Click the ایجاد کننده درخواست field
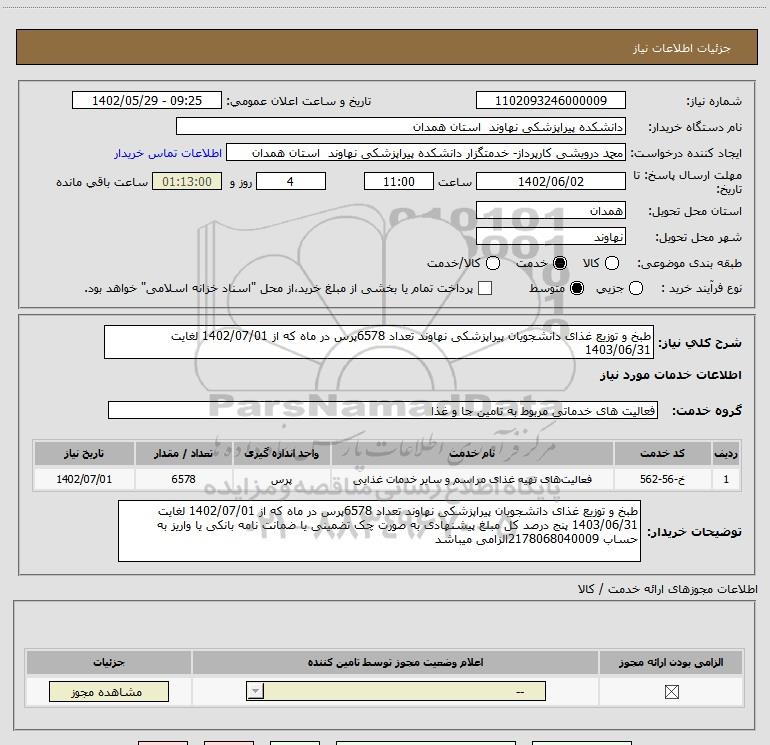 pos(426,153)
